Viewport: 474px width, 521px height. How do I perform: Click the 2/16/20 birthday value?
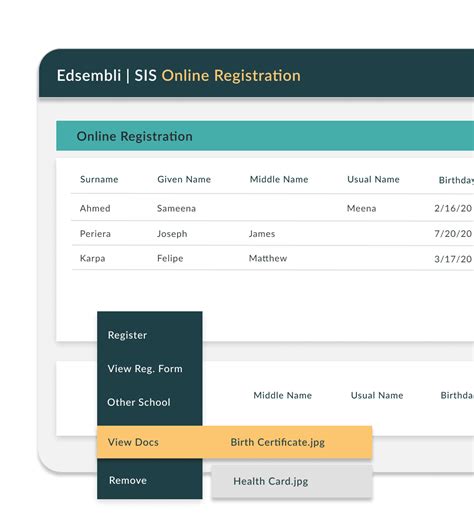(453, 208)
